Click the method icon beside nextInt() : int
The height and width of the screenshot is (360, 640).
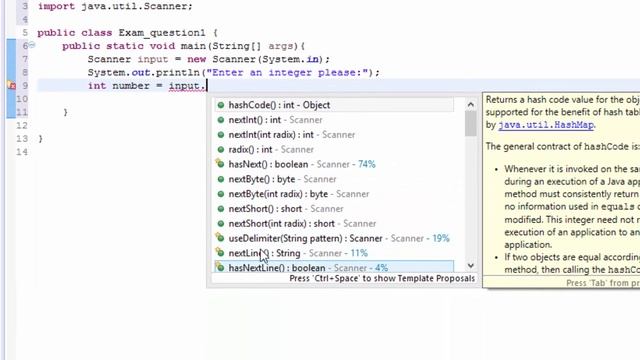pos(221,120)
